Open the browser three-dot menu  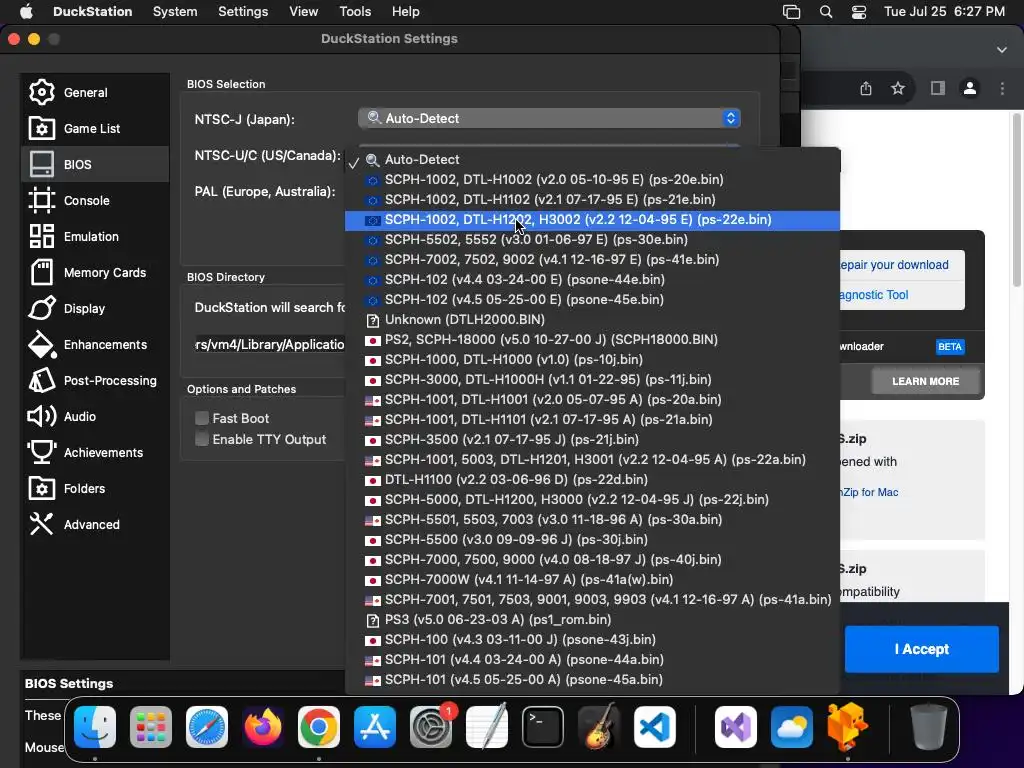[x=1002, y=88]
